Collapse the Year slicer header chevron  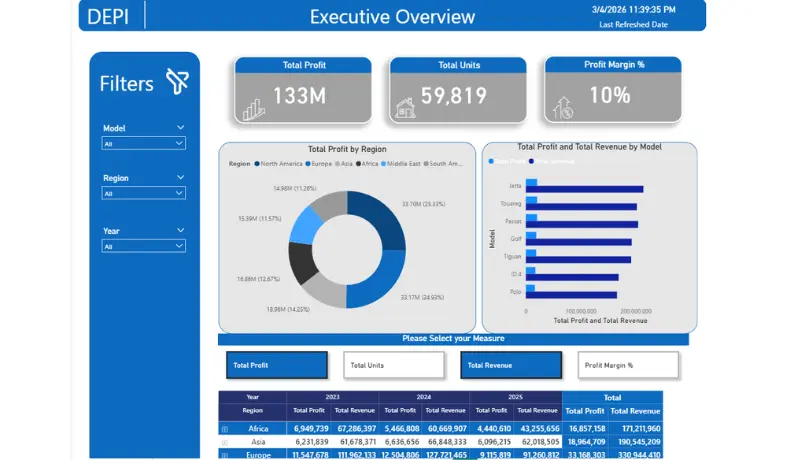[x=180, y=231]
